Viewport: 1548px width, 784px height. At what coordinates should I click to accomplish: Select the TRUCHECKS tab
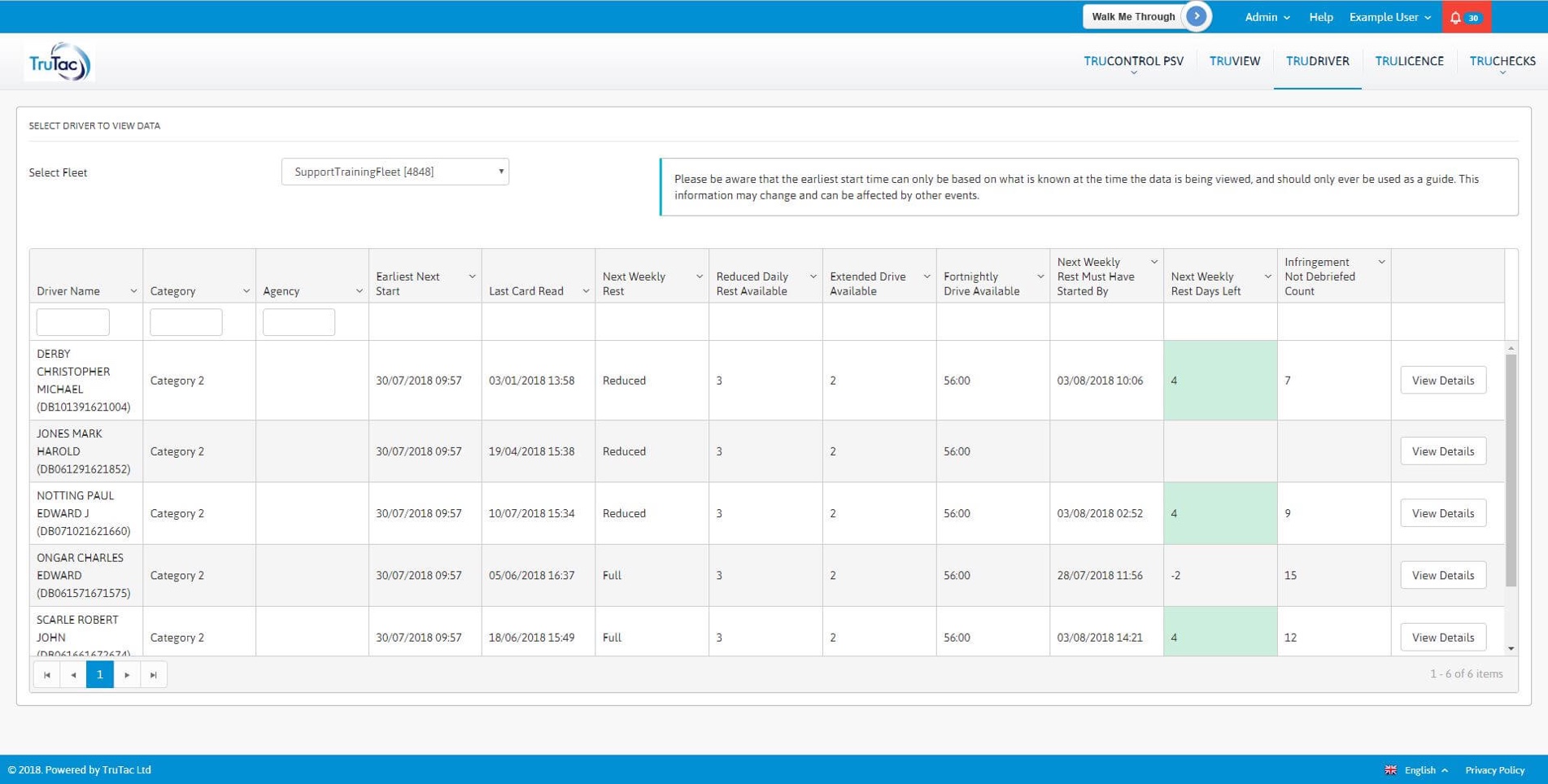pos(1502,59)
